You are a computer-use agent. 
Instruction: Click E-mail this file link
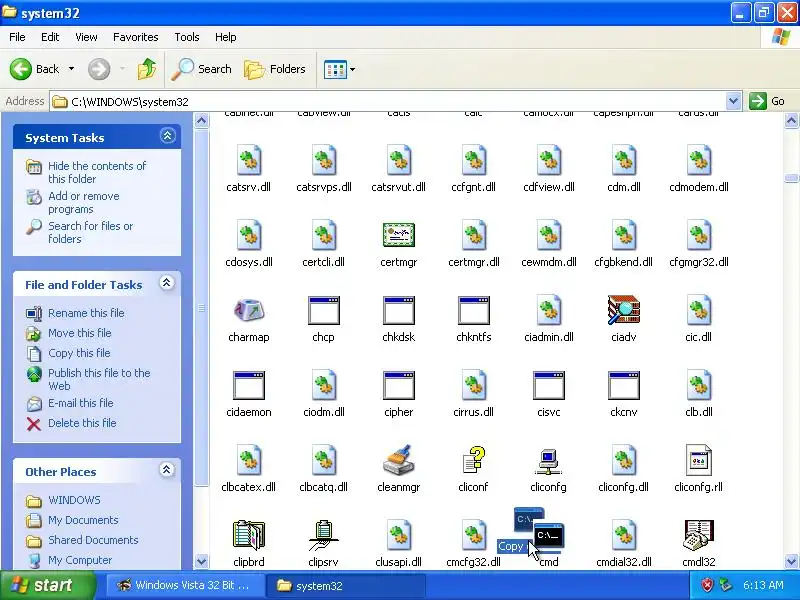[x=81, y=403]
